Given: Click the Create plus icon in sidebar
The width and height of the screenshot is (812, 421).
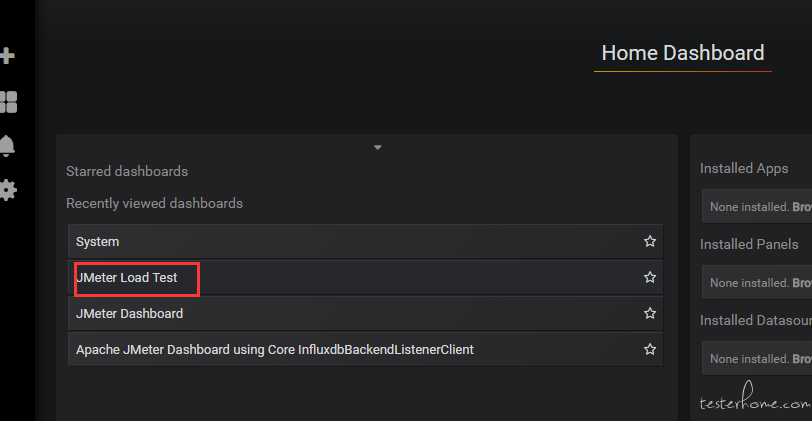Looking at the screenshot, I should tap(7, 56).
